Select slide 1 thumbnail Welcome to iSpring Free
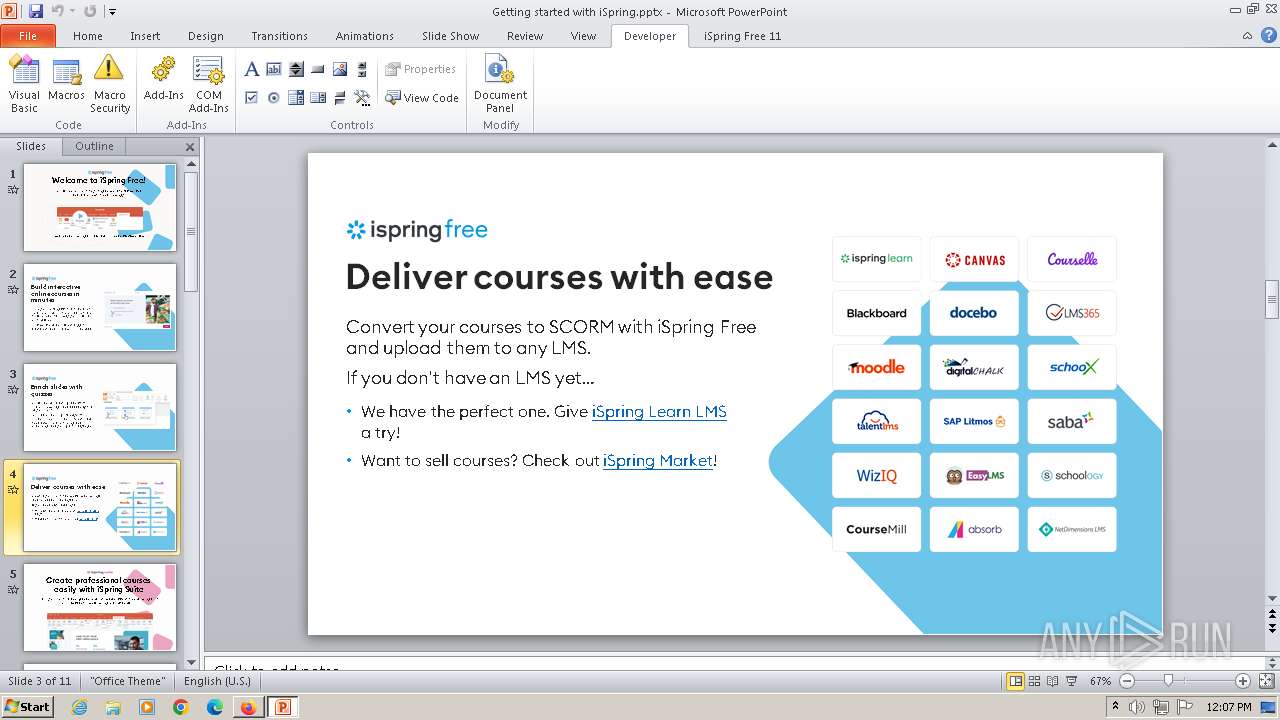This screenshot has width=1280, height=720. (x=100, y=207)
